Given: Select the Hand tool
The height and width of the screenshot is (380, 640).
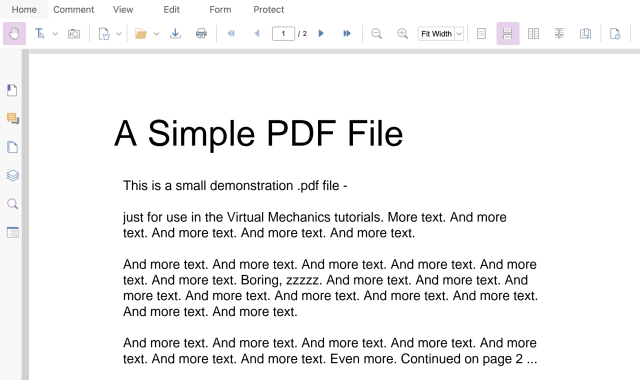Looking at the screenshot, I should click(14, 33).
